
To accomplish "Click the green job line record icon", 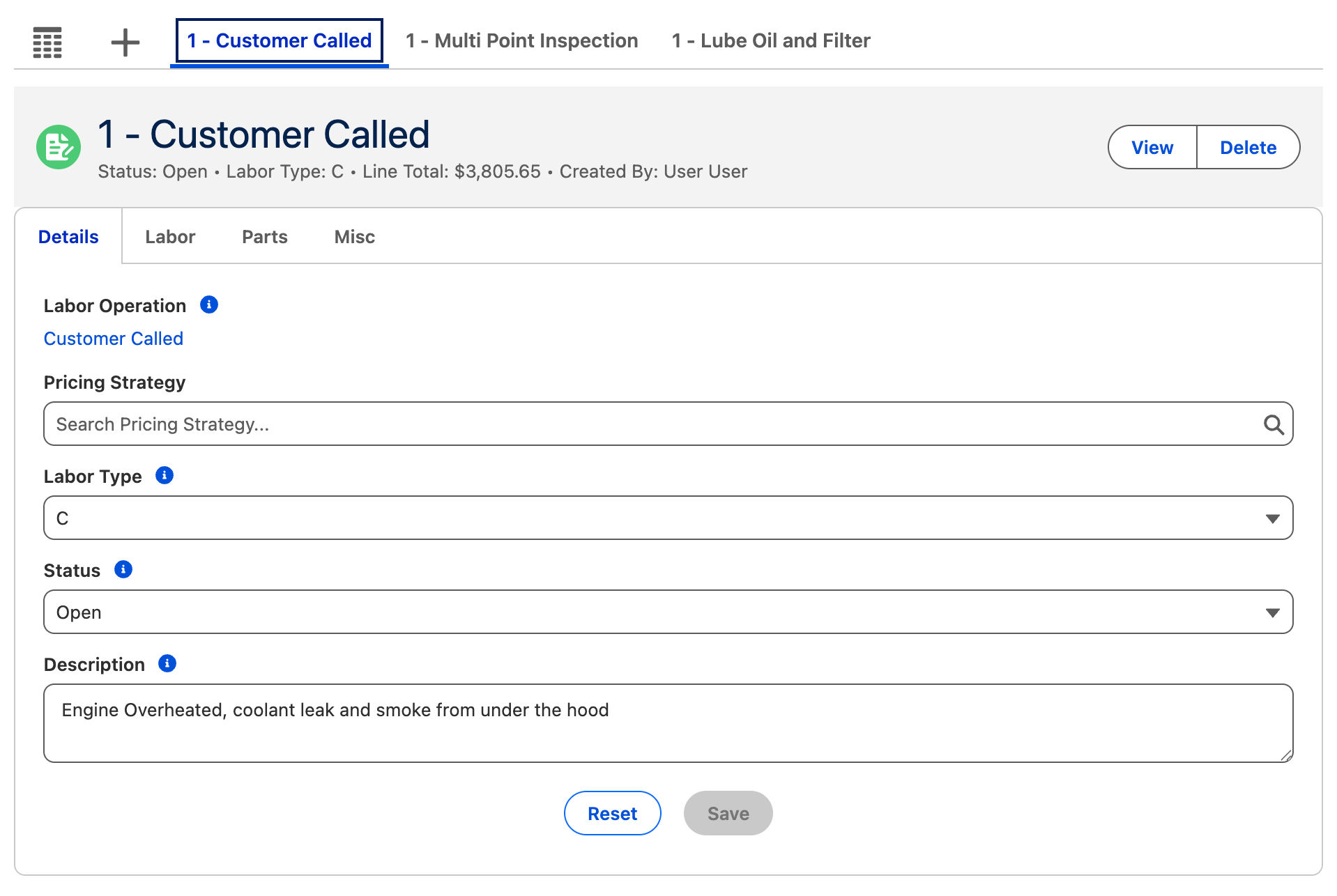I will click(59, 147).
